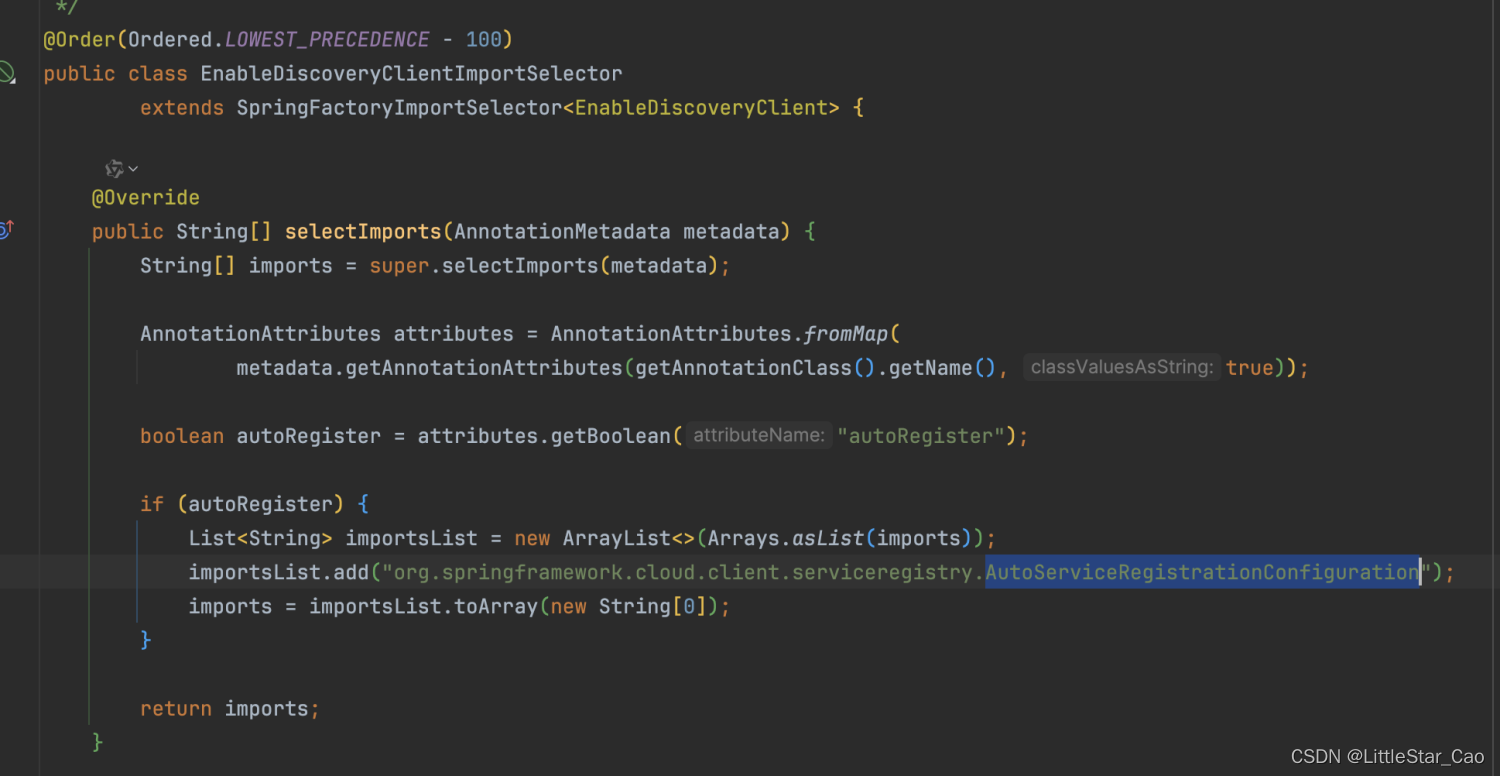Click the org.springframework.cloud.client.serviceregistry package string

[x=683, y=572]
